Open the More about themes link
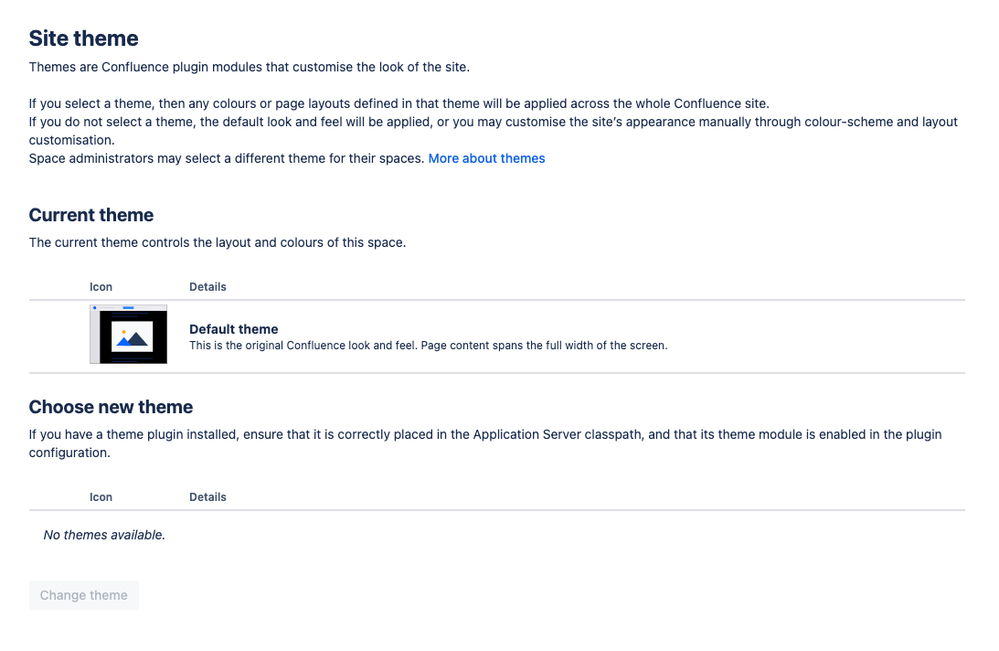This screenshot has width=999, height=651. (x=486, y=159)
